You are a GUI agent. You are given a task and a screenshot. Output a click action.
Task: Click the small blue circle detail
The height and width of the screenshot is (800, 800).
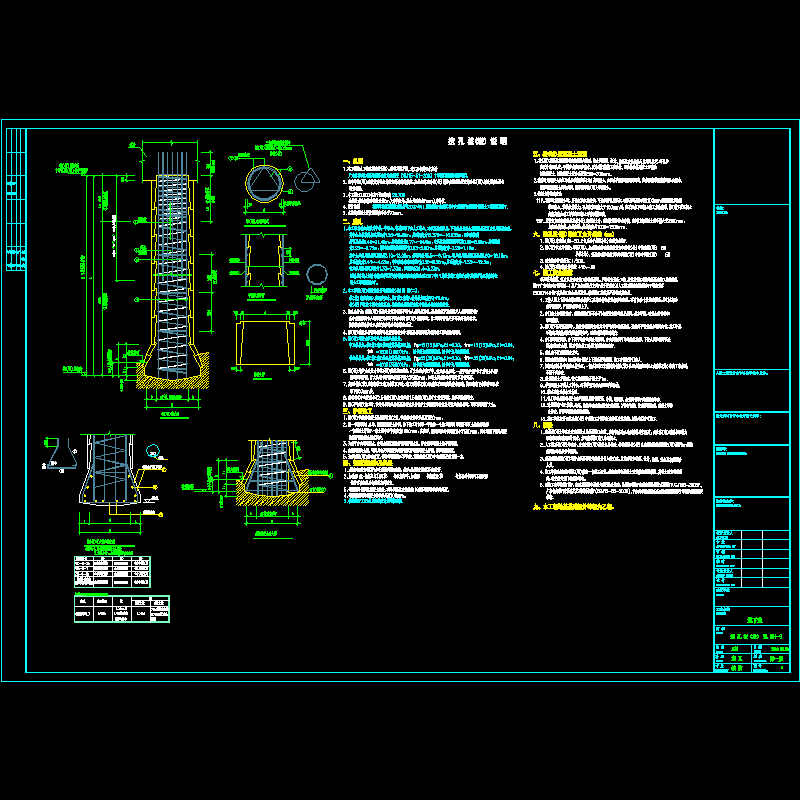pos(318,275)
